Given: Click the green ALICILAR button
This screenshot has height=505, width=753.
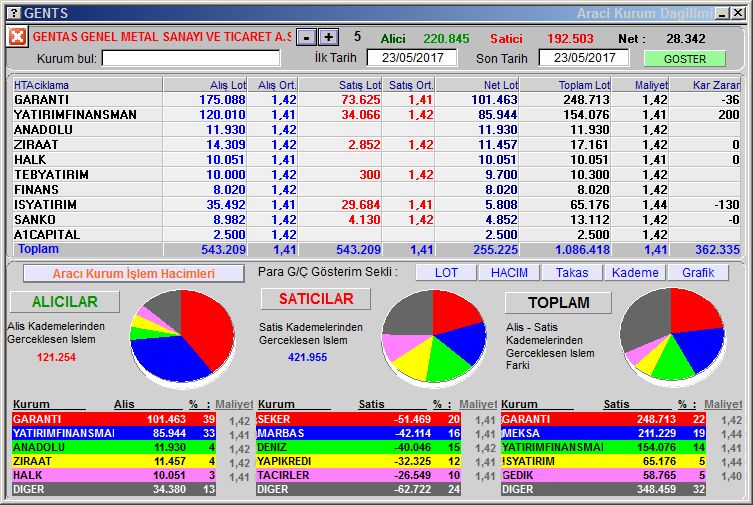Looking at the screenshot, I should point(65,301).
